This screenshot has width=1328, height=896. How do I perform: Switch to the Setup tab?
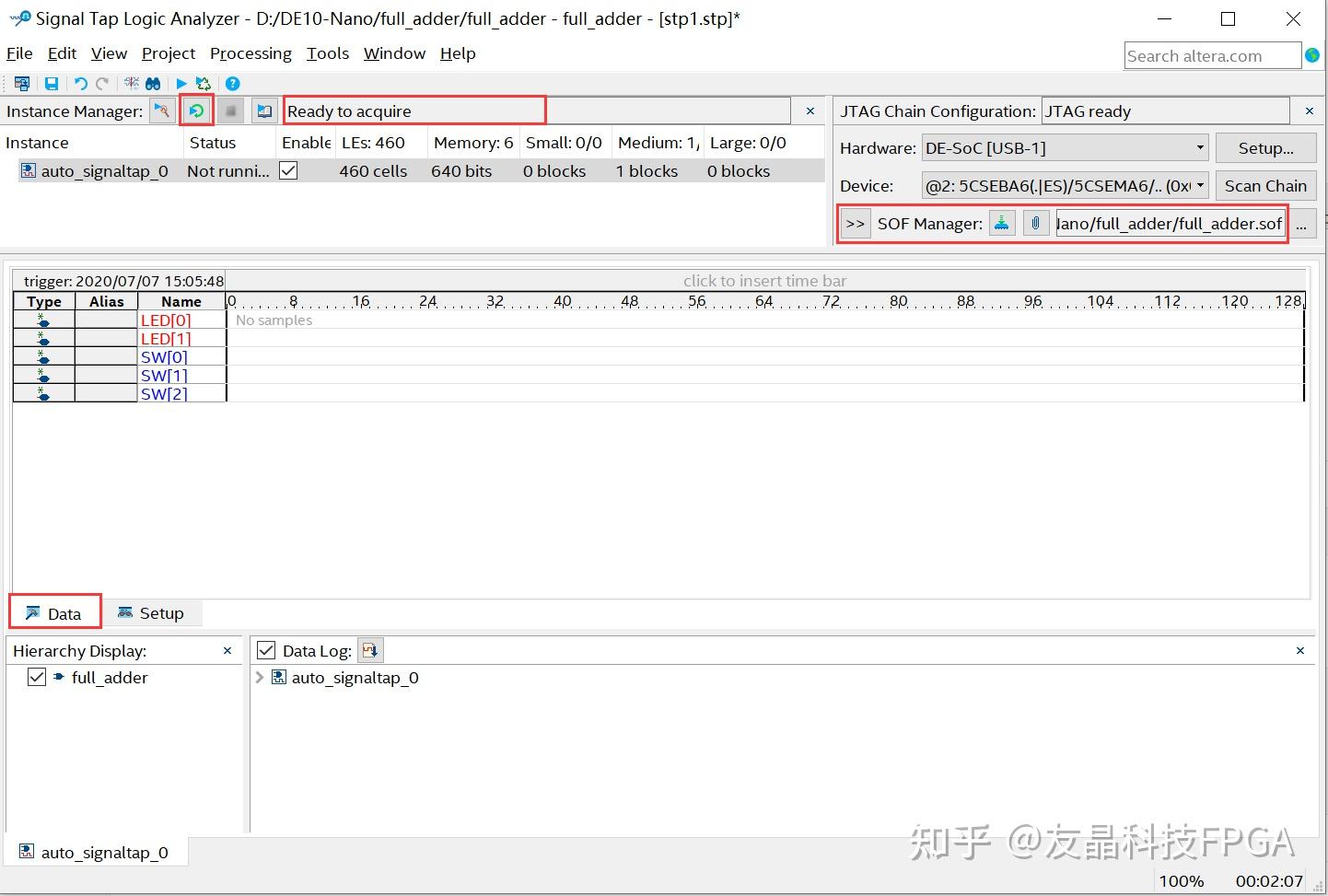point(152,612)
